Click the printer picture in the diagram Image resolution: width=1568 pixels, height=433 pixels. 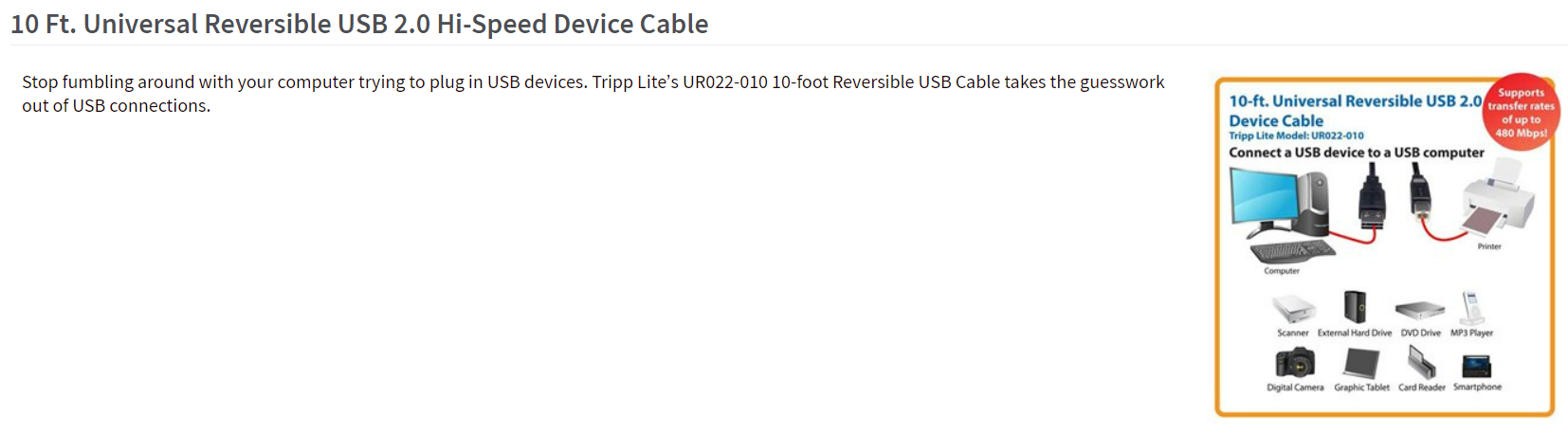pyautogui.click(x=1497, y=201)
